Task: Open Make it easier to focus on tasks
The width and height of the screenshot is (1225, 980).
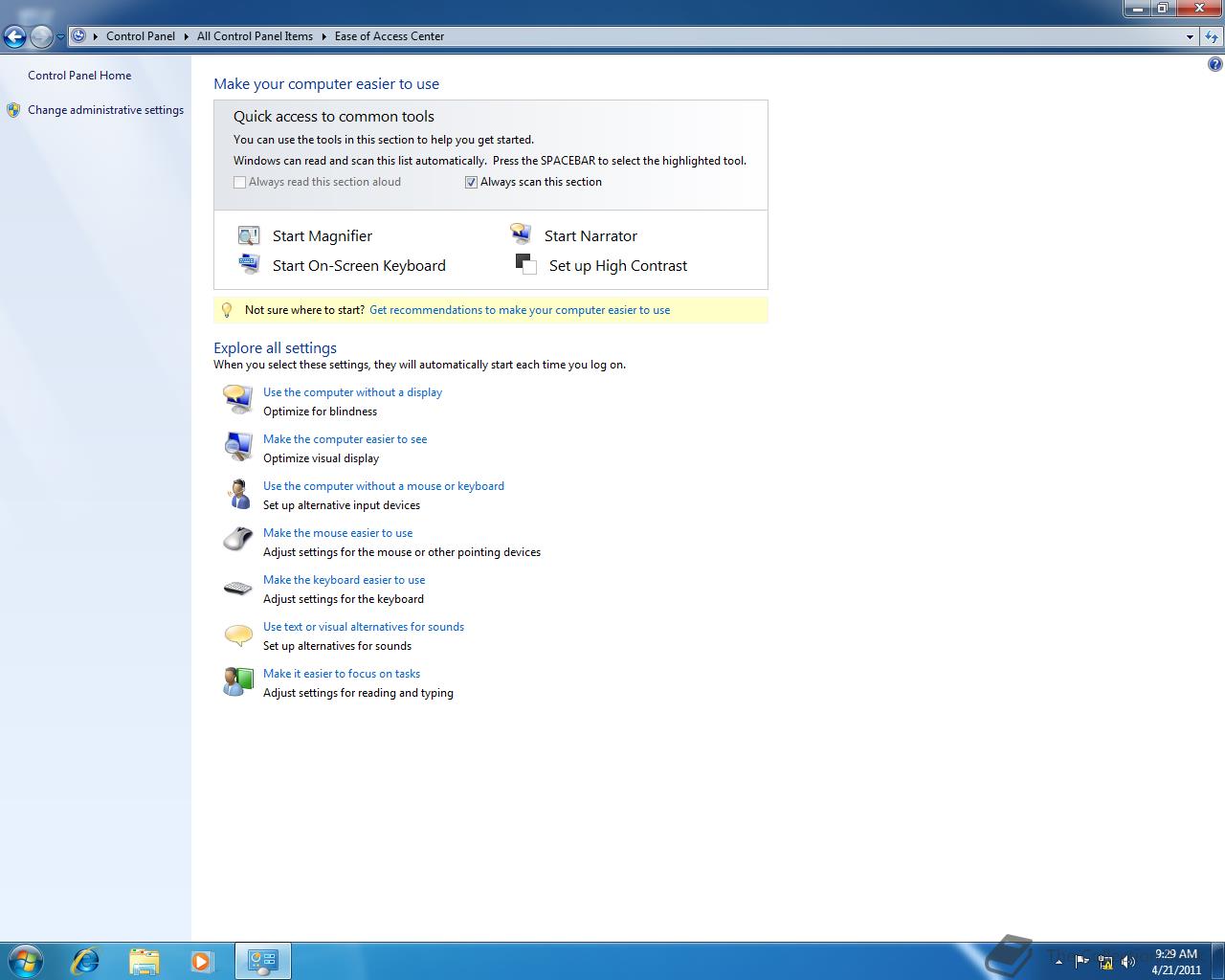Action: pos(342,674)
